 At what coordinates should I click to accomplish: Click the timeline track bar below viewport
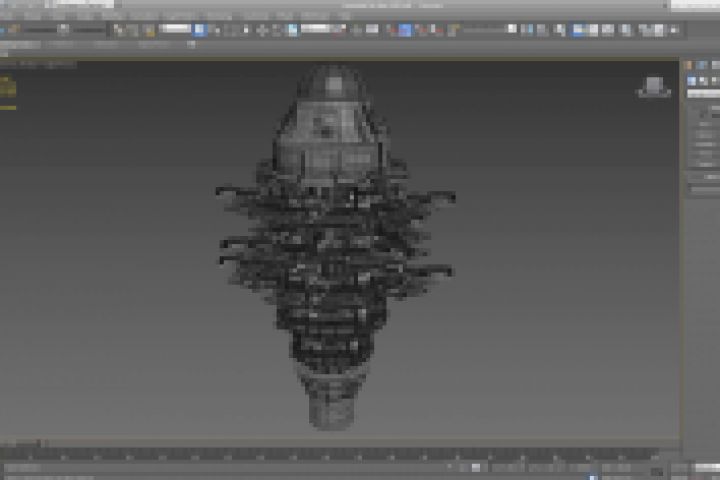point(331,456)
